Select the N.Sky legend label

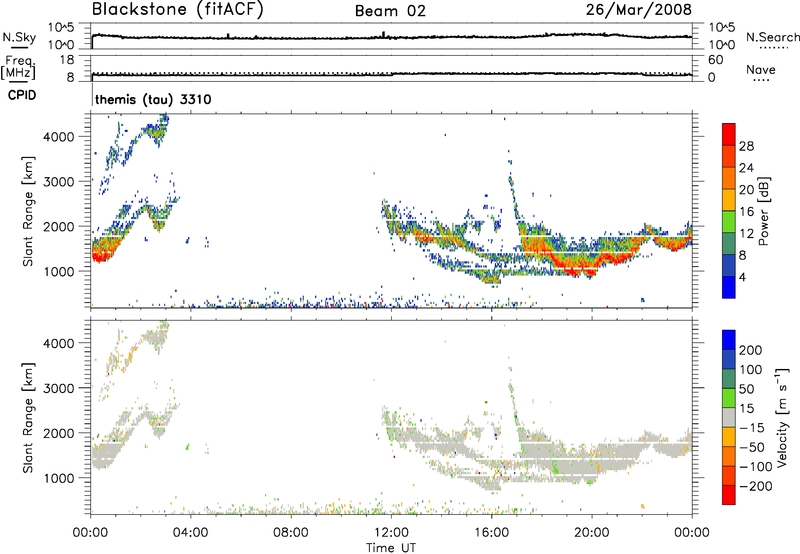coord(19,37)
